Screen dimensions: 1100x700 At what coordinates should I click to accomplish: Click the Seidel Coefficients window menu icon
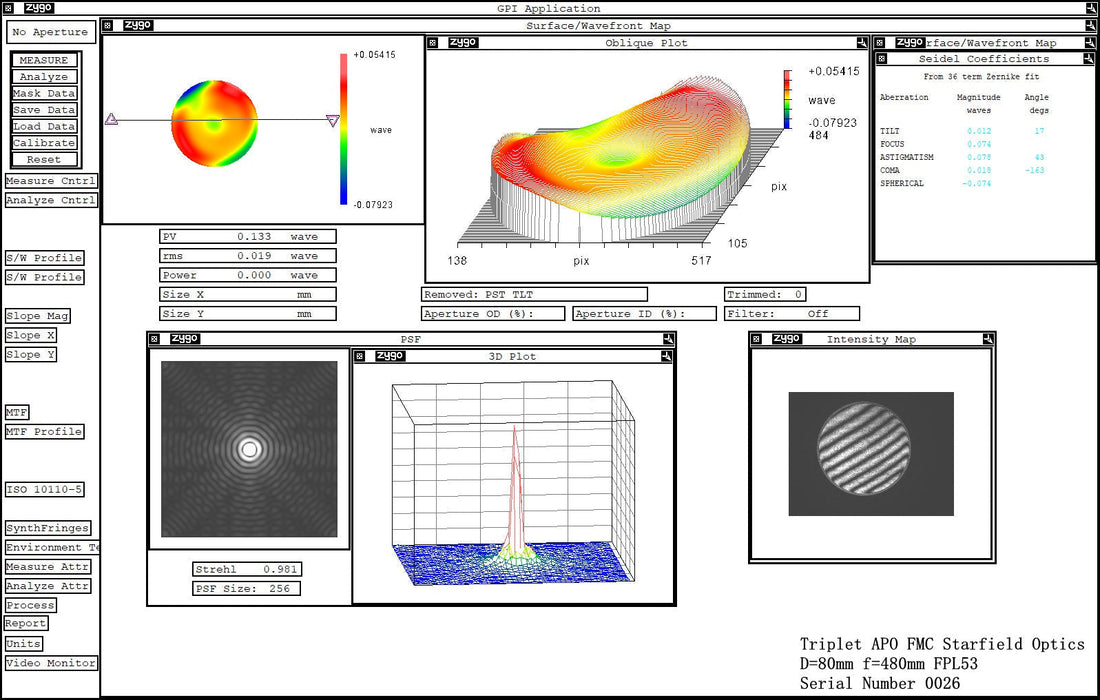pyautogui.click(x=881, y=59)
